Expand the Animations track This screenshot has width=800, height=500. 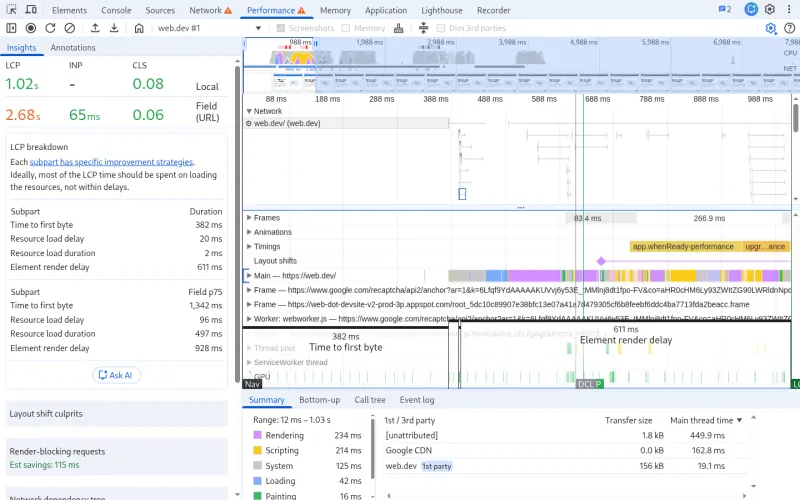[x=249, y=232]
